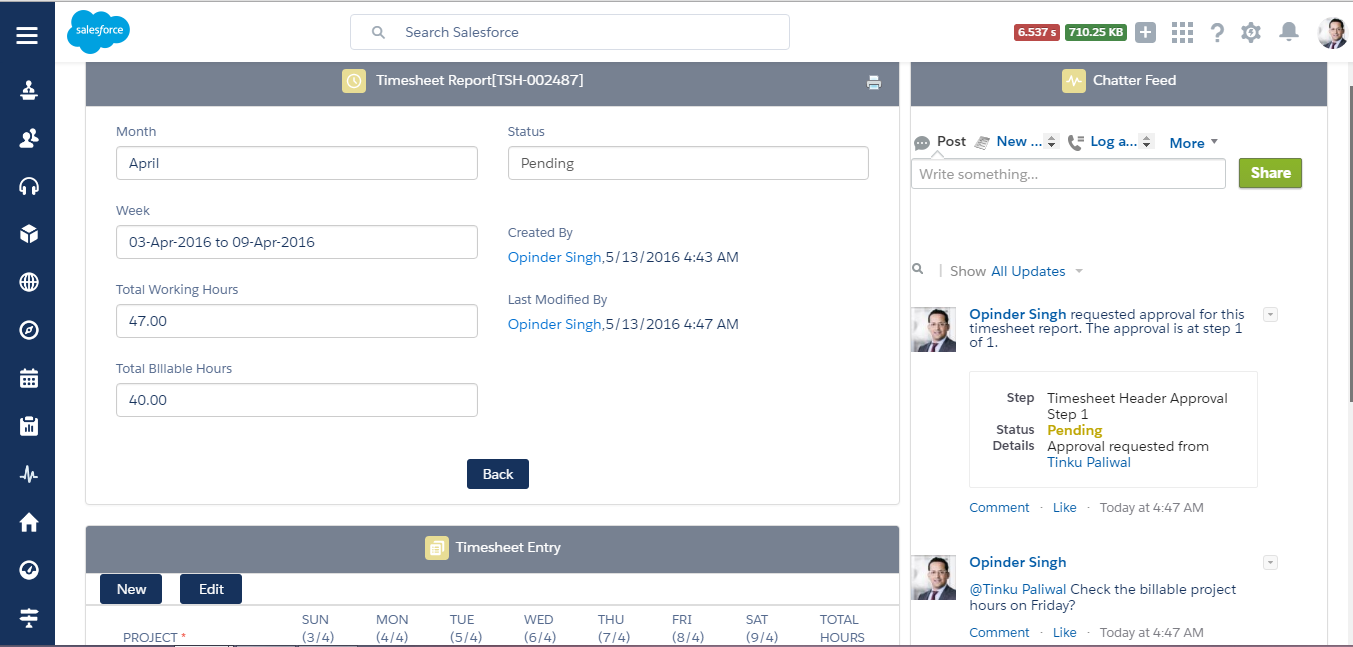Open the signpost icon in sidebar
Viewport: 1353px width, 647px height.
click(x=29, y=618)
